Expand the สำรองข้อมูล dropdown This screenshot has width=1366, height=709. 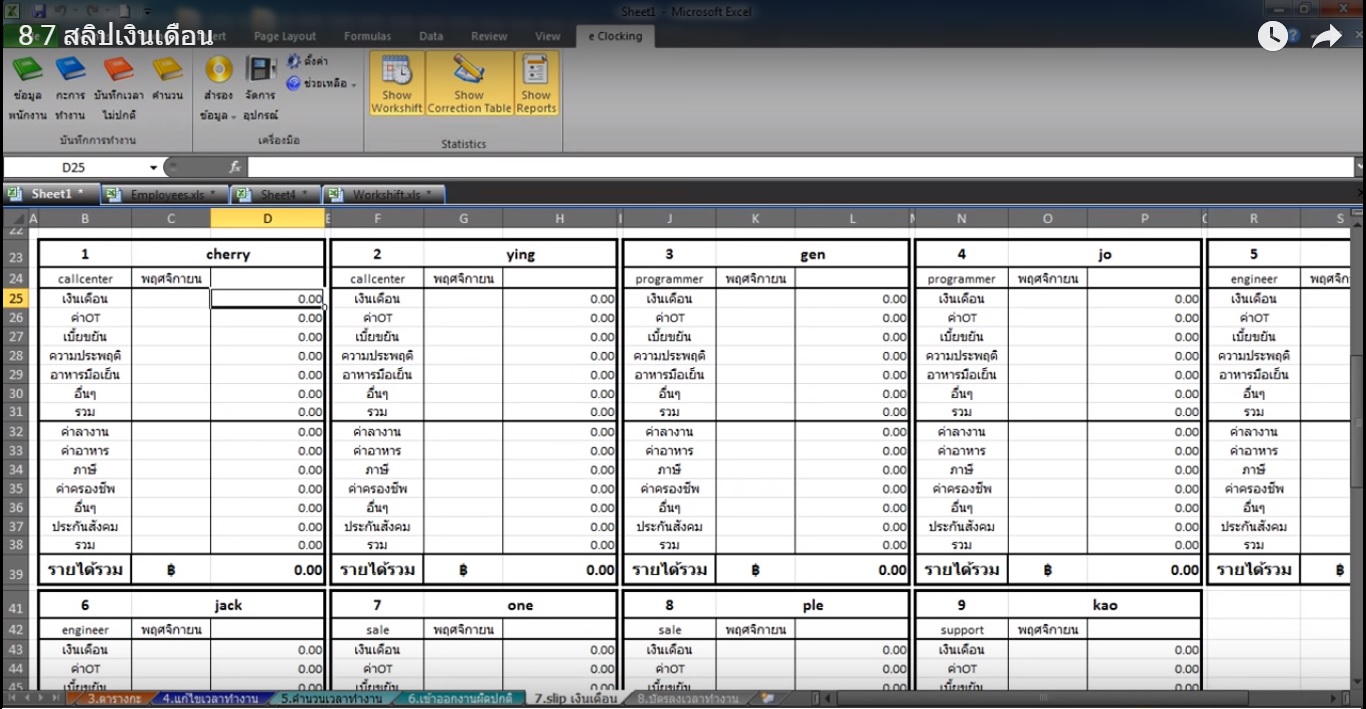tap(218, 116)
